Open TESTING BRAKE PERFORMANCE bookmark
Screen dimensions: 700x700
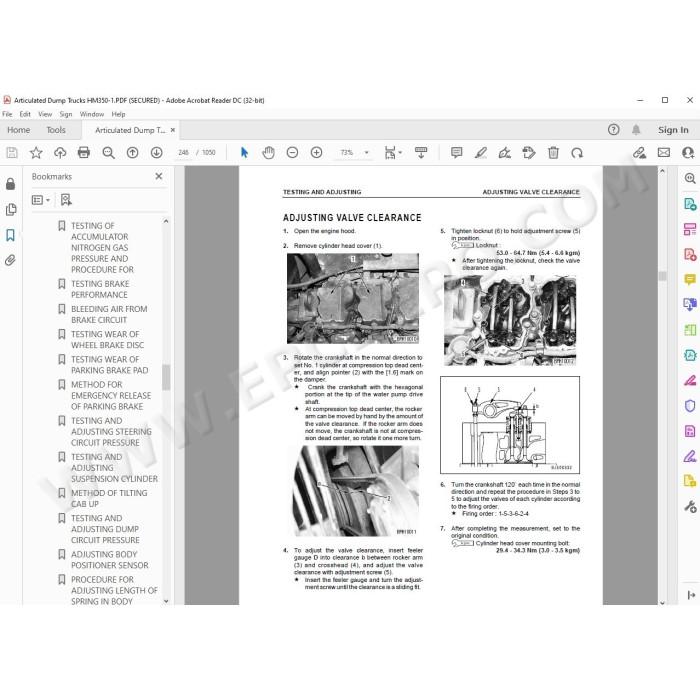[x=100, y=289]
